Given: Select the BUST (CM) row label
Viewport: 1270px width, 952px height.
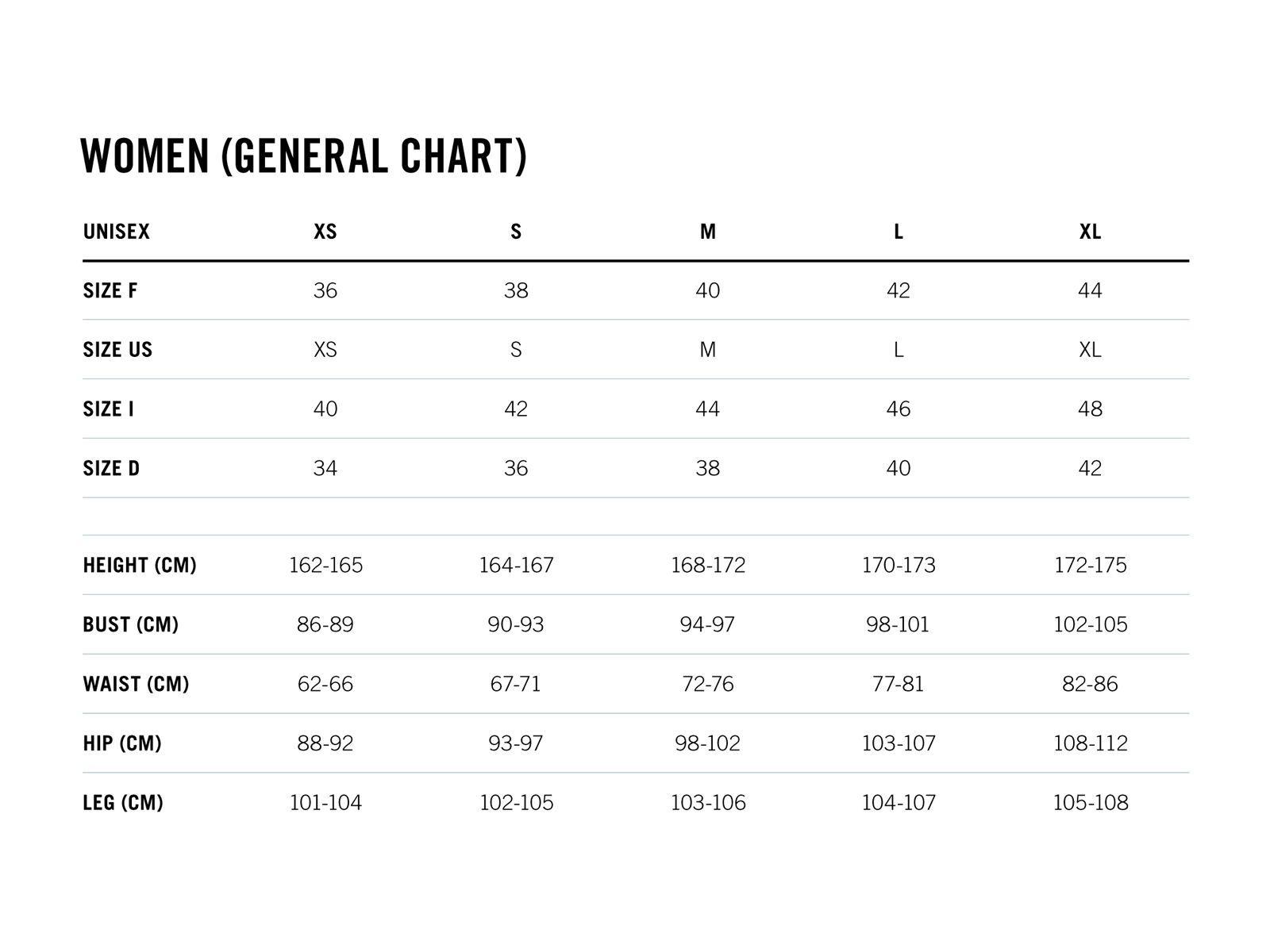Looking at the screenshot, I should [x=130, y=625].
